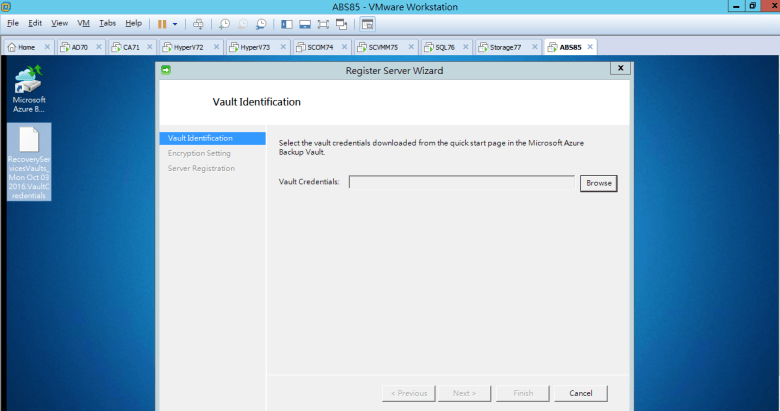This screenshot has width=780, height=411.
Task: Open the Tabs menu
Action: point(107,22)
